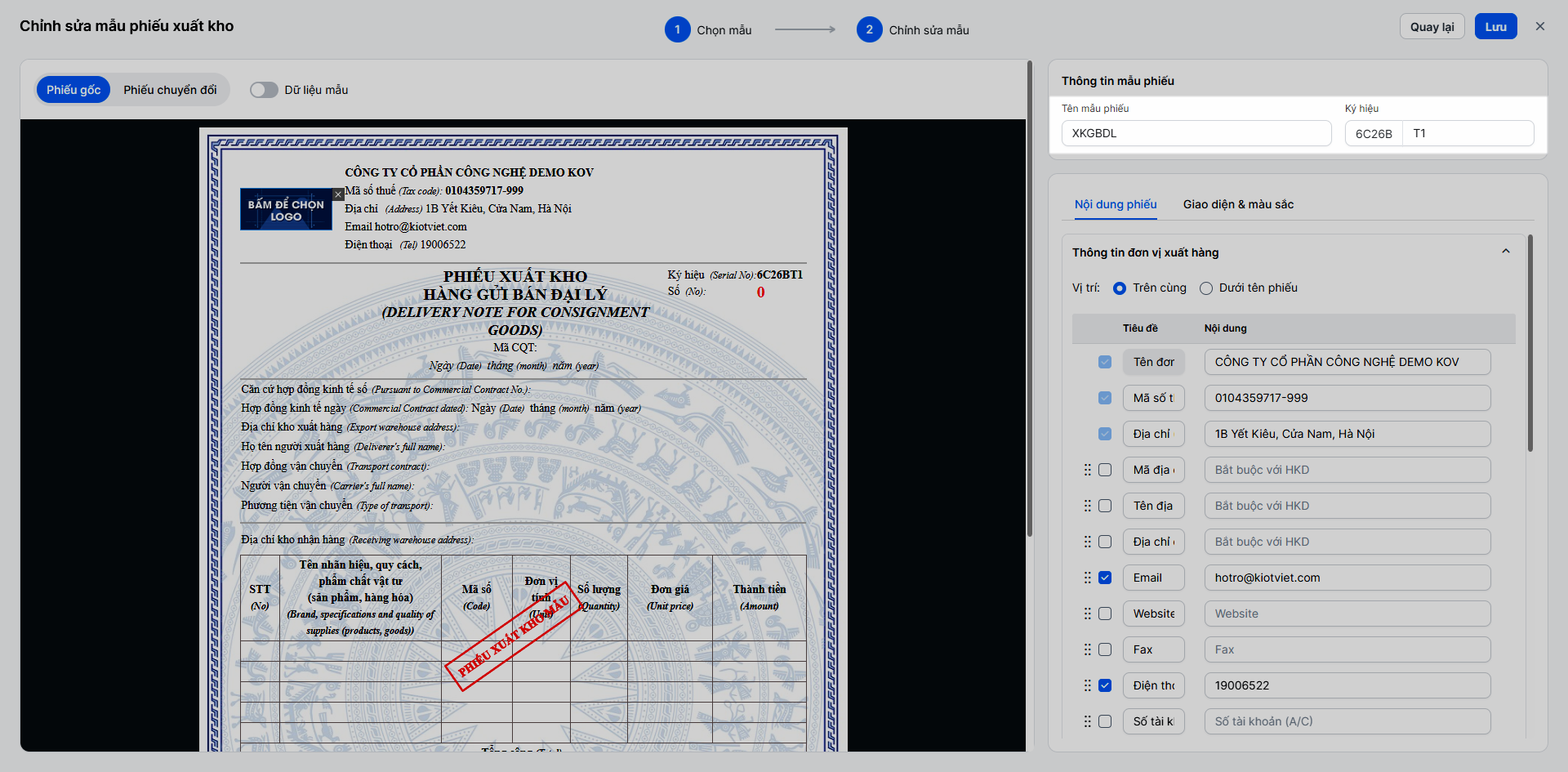
Task: Close the template editor with X icon
Action: (1540, 26)
